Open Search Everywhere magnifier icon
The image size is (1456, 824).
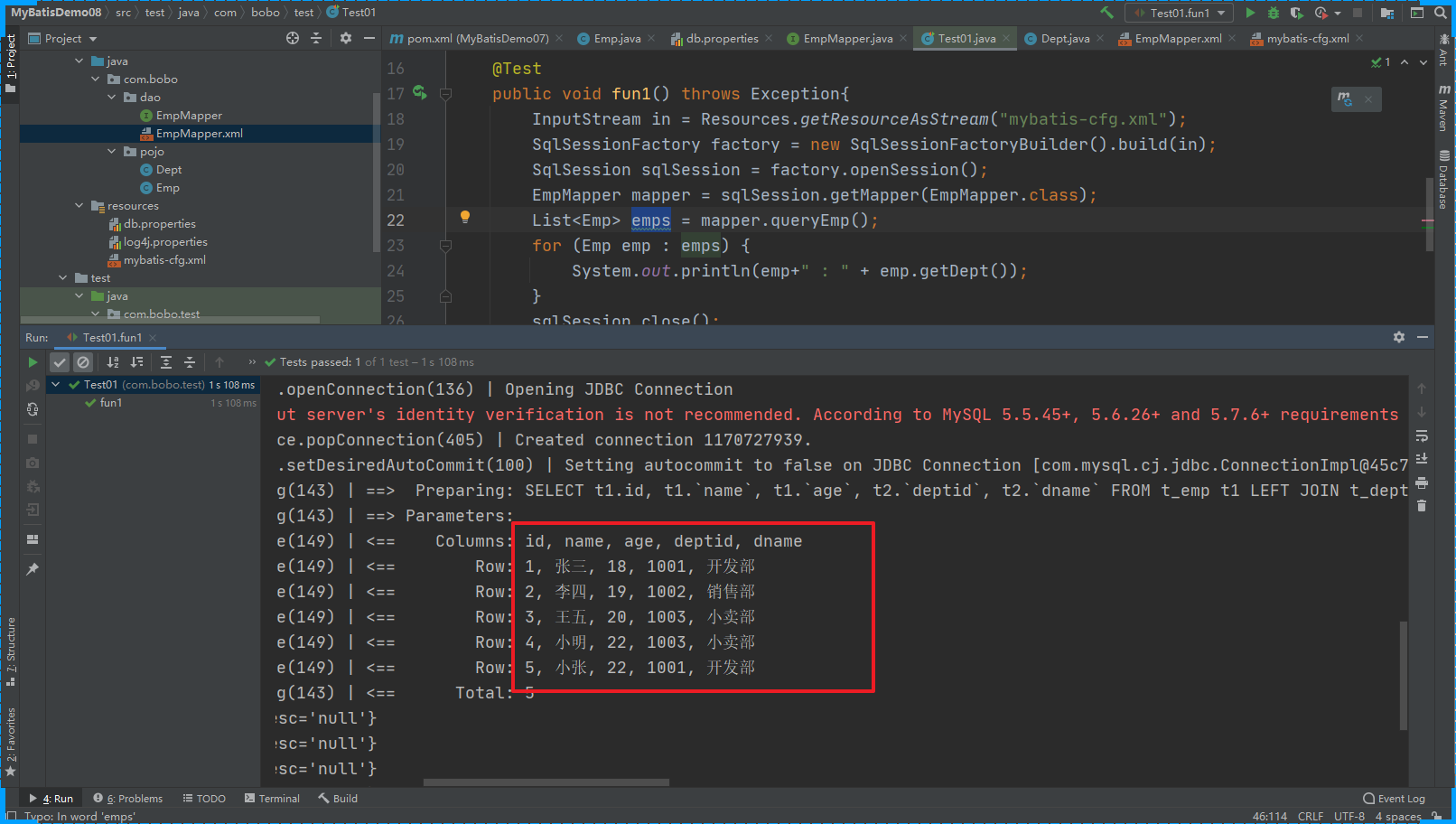pos(1441,13)
